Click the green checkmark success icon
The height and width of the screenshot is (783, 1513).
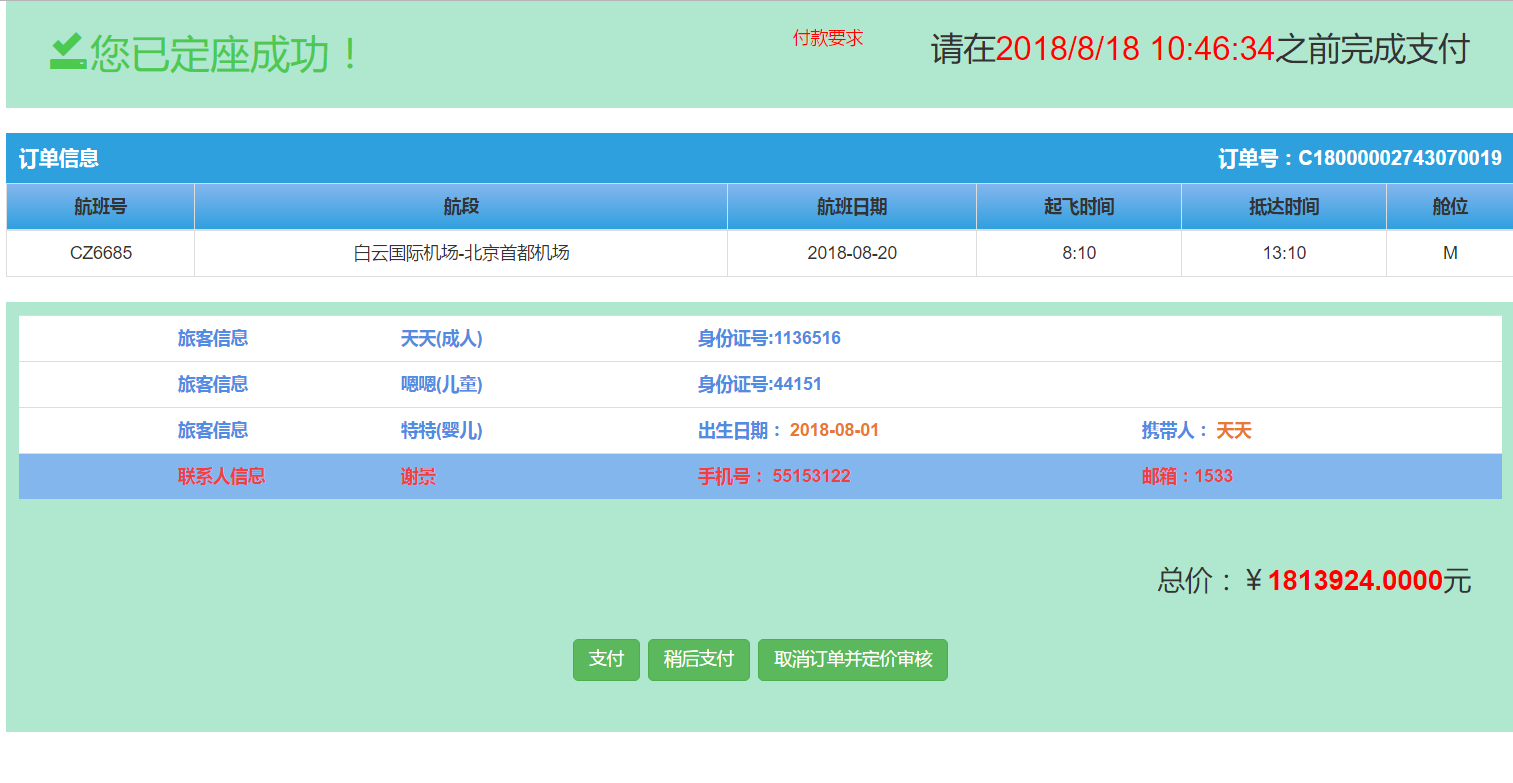click(69, 52)
